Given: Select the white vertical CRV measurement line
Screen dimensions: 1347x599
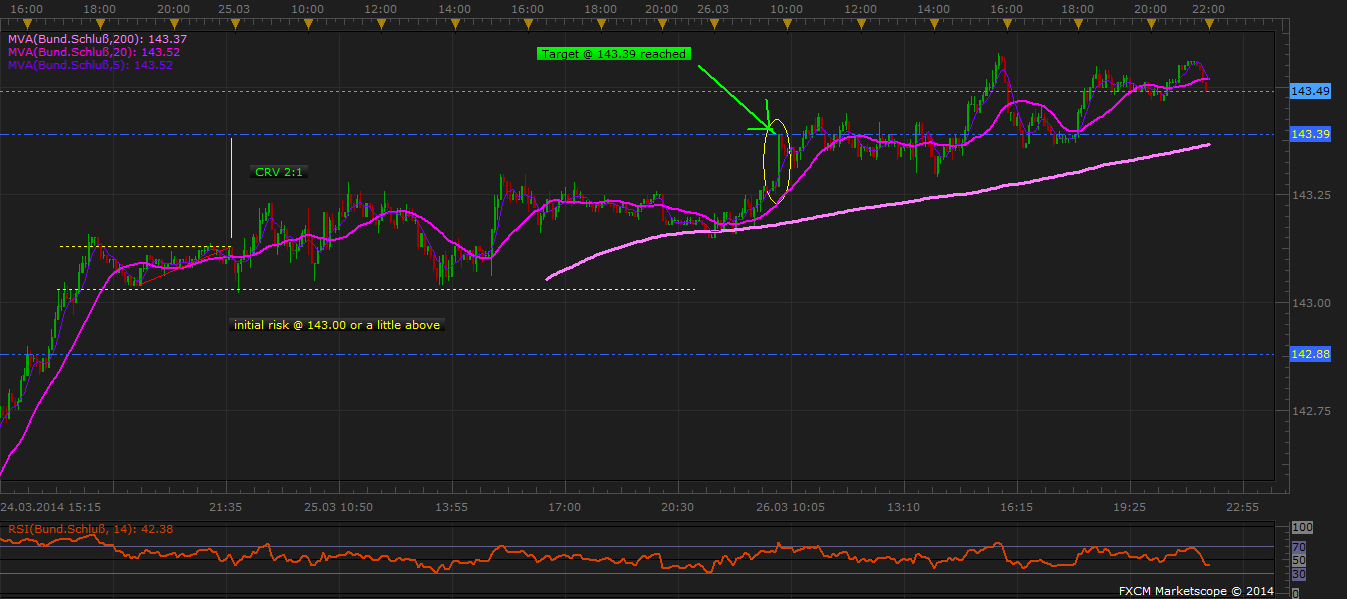Looking at the screenshot, I should (x=231, y=190).
